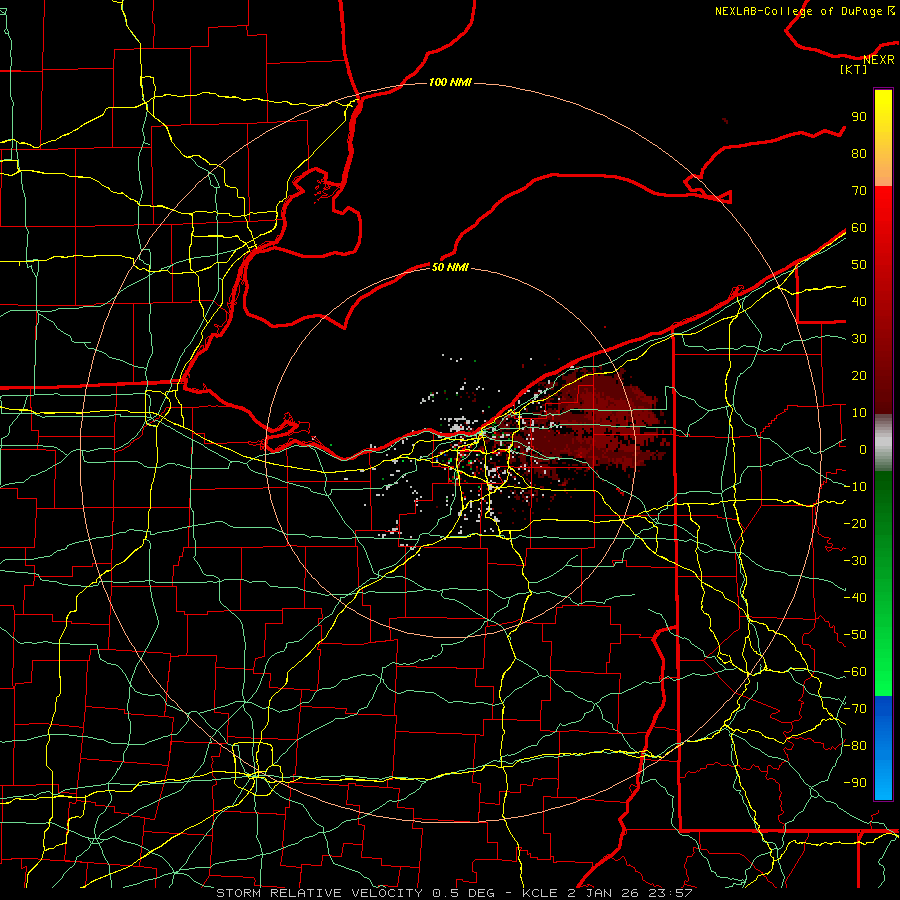Click the 20 value on the velocity scale
The image size is (900, 900).
(x=859, y=376)
